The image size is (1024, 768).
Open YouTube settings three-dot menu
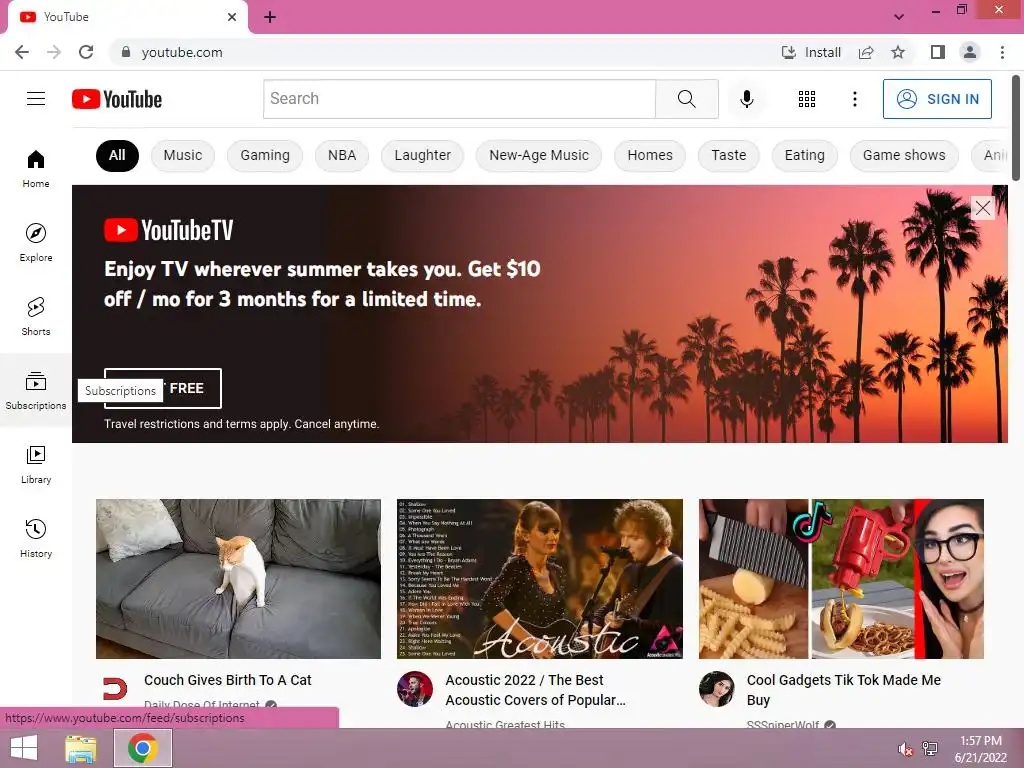click(854, 99)
